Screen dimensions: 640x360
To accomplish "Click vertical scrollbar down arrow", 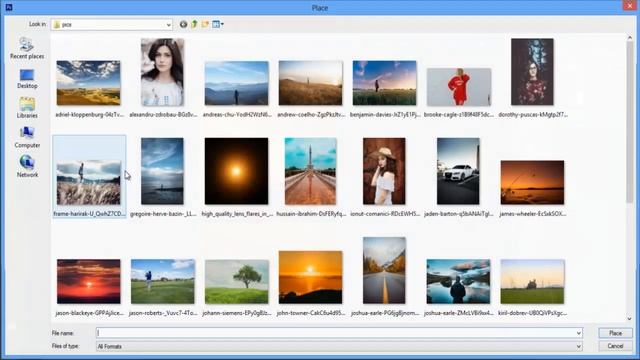I will (630, 319).
